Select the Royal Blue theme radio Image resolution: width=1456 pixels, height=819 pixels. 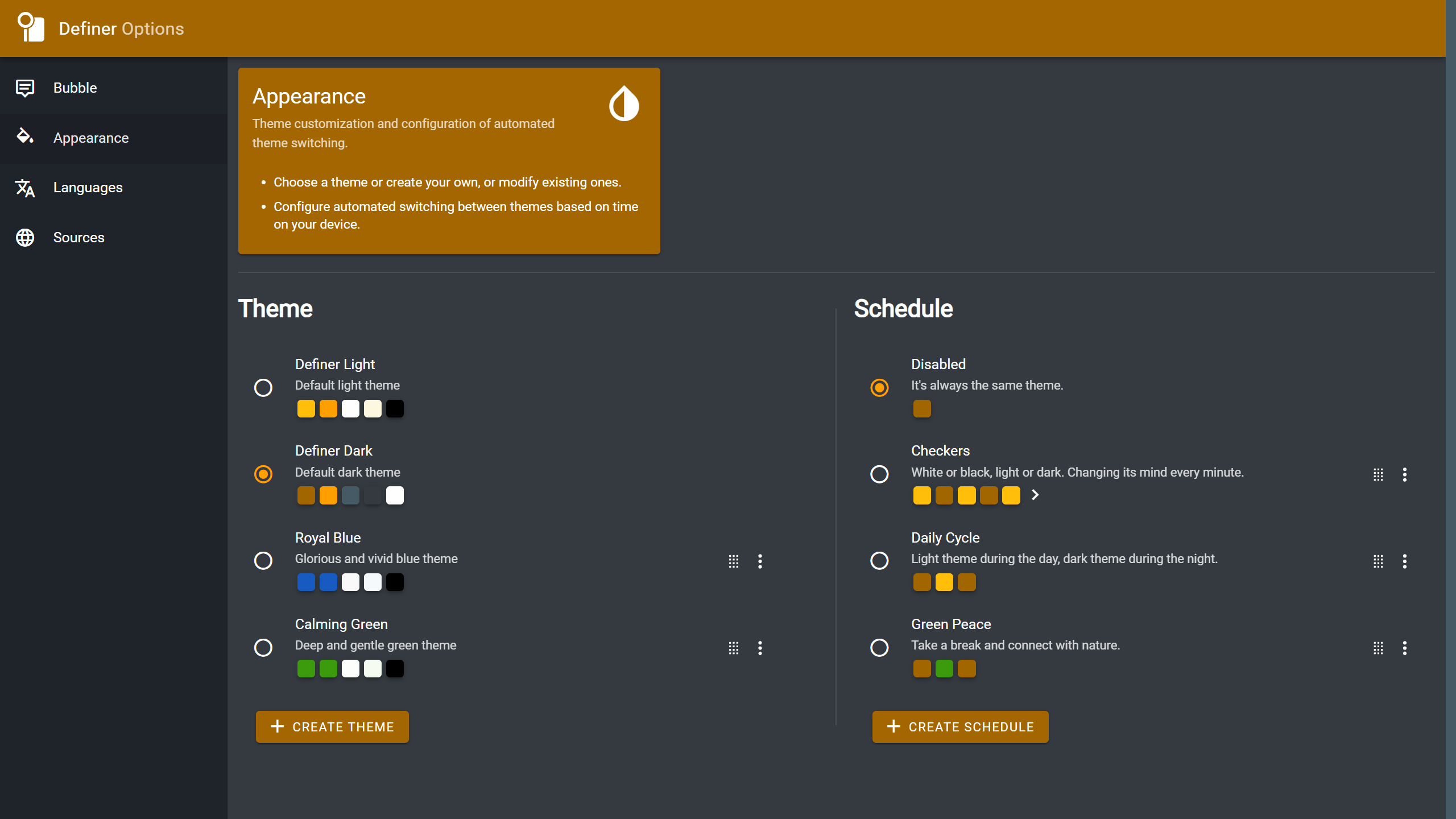pos(263,561)
